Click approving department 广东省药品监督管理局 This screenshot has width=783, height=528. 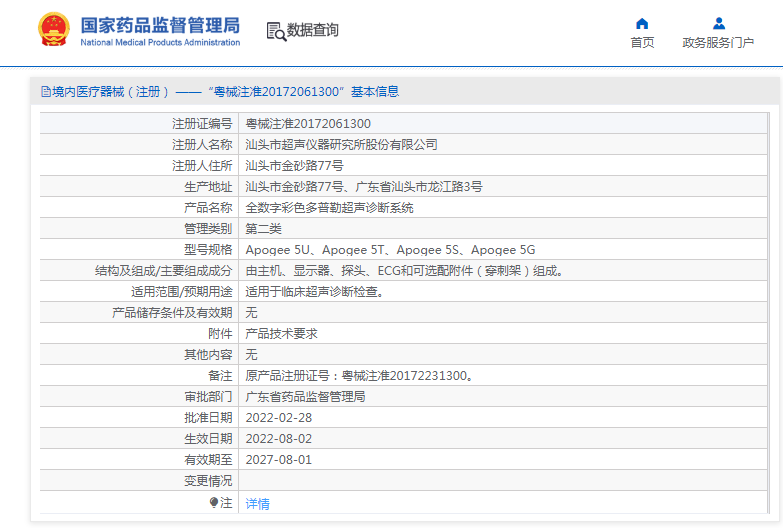pos(305,397)
